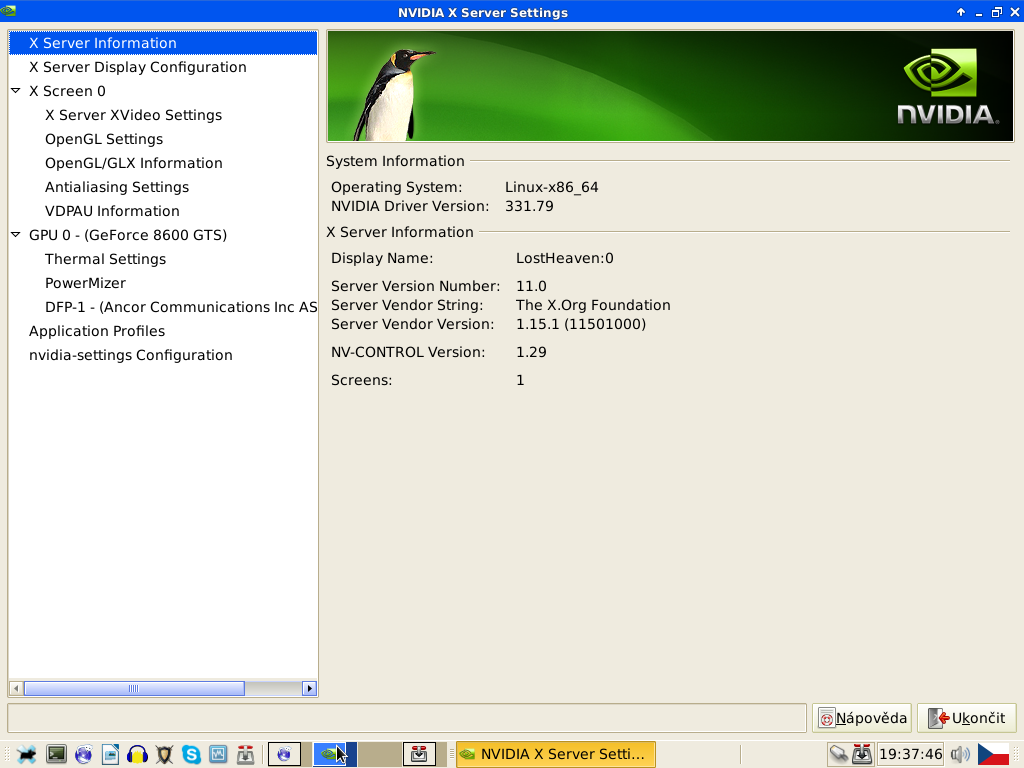Open nvidia-settings Configuration
Image resolution: width=1024 pixels, height=768 pixels.
coord(131,355)
